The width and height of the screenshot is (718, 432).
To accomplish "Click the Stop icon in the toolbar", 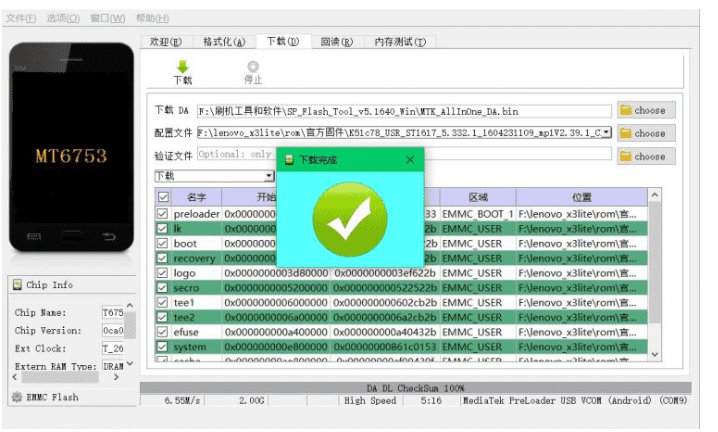I will tap(253, 66).
